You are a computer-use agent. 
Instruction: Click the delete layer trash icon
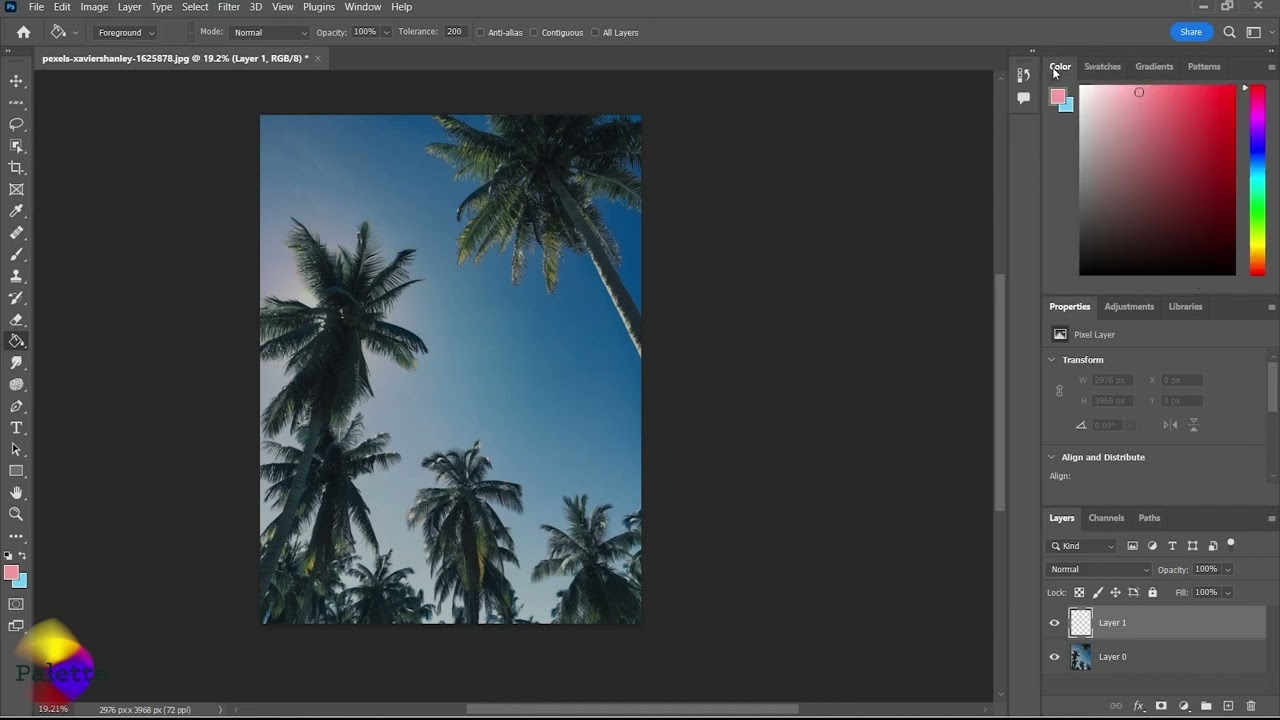coord(1251,706)
